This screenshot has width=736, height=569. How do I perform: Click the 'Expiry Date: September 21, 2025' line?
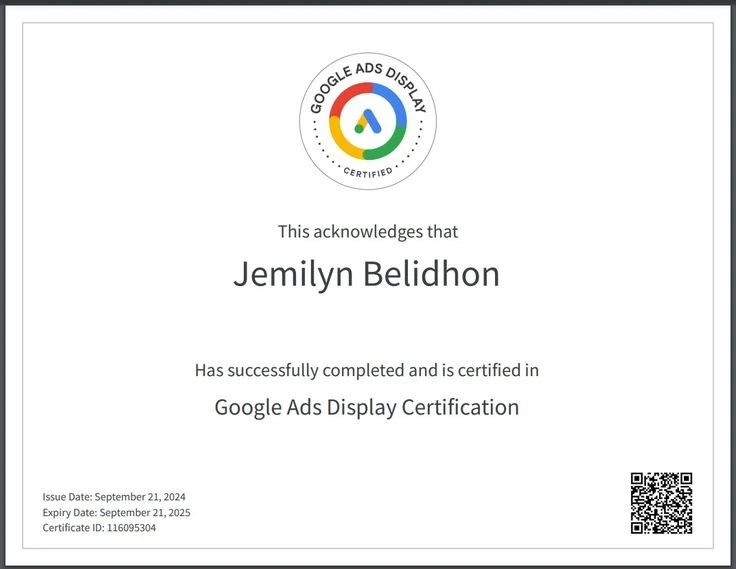coord(116,512)
